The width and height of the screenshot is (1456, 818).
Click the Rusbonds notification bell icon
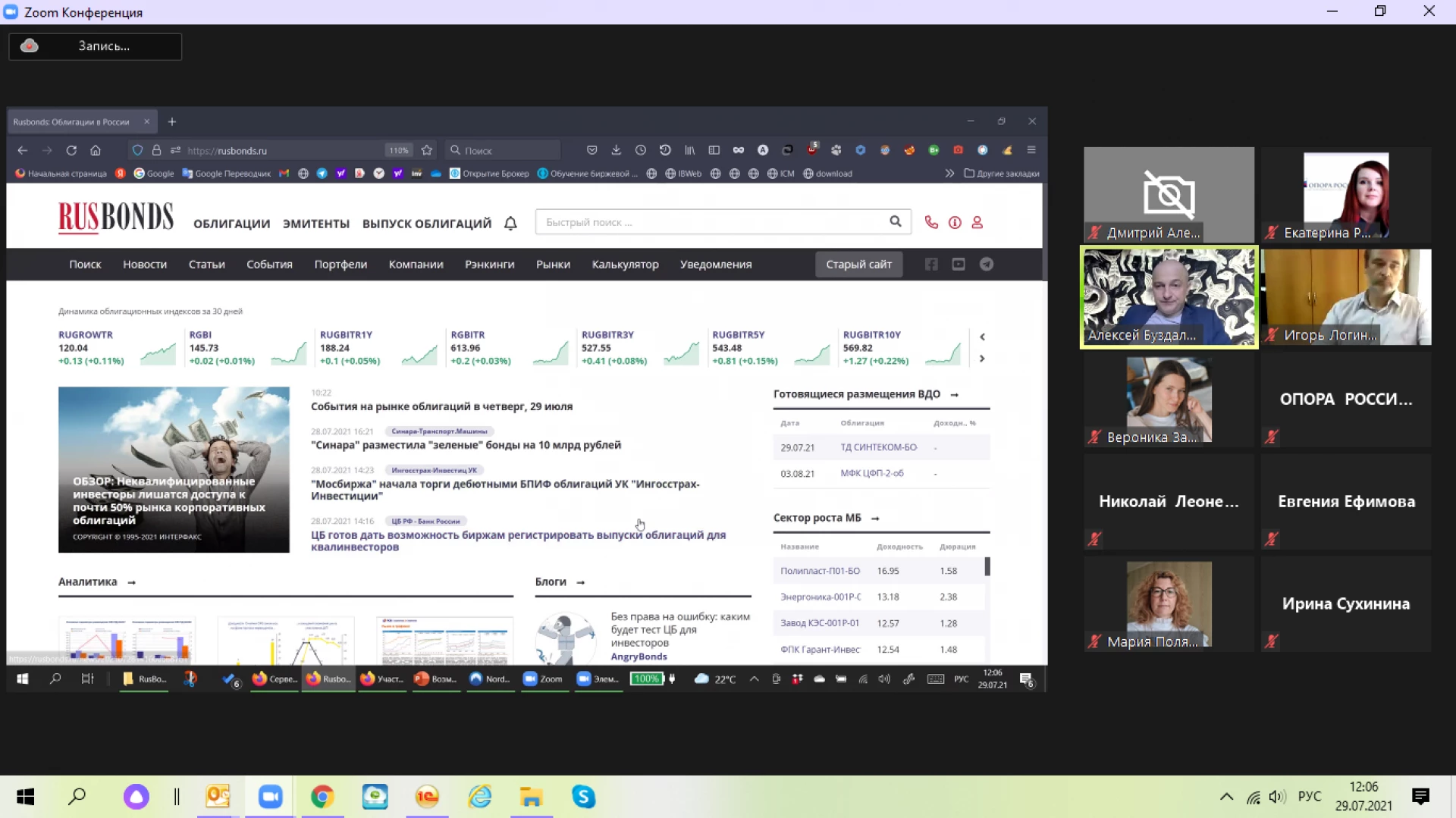coord(510,223)
